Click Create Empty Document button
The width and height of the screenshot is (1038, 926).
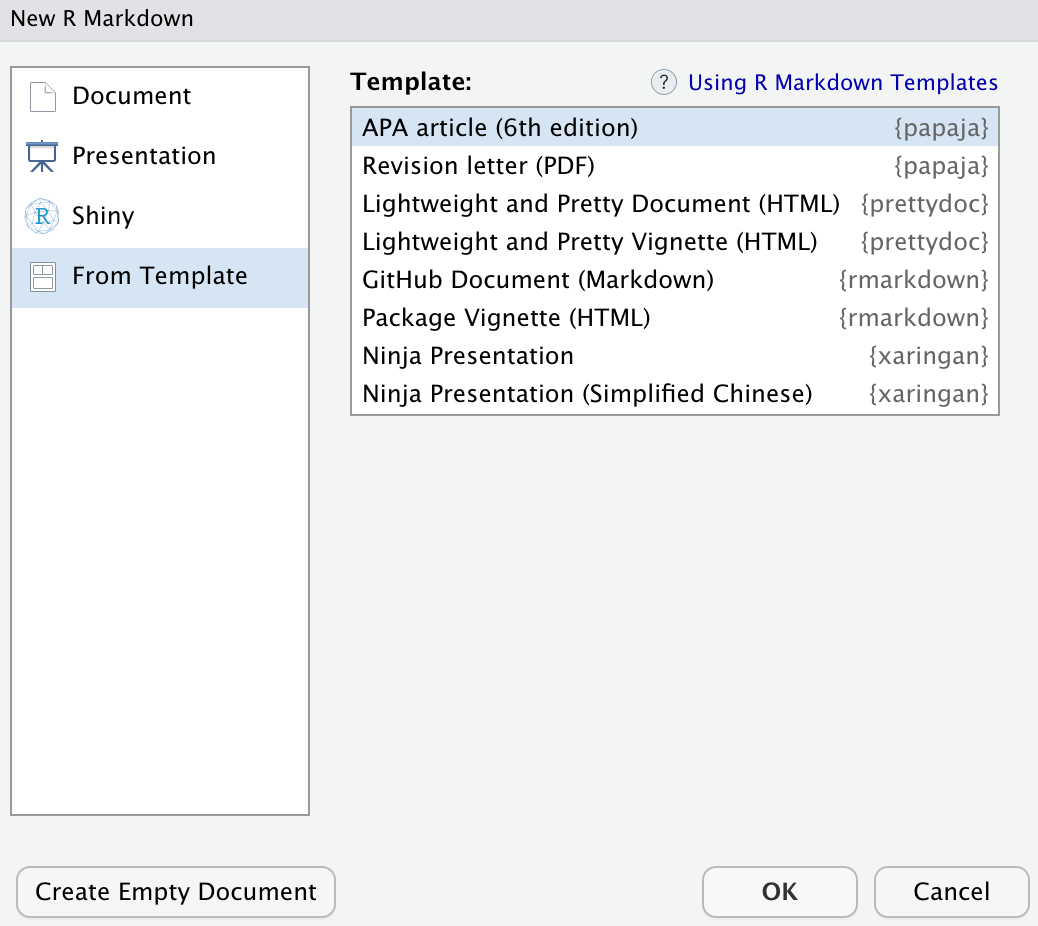[x=175, y=892]
